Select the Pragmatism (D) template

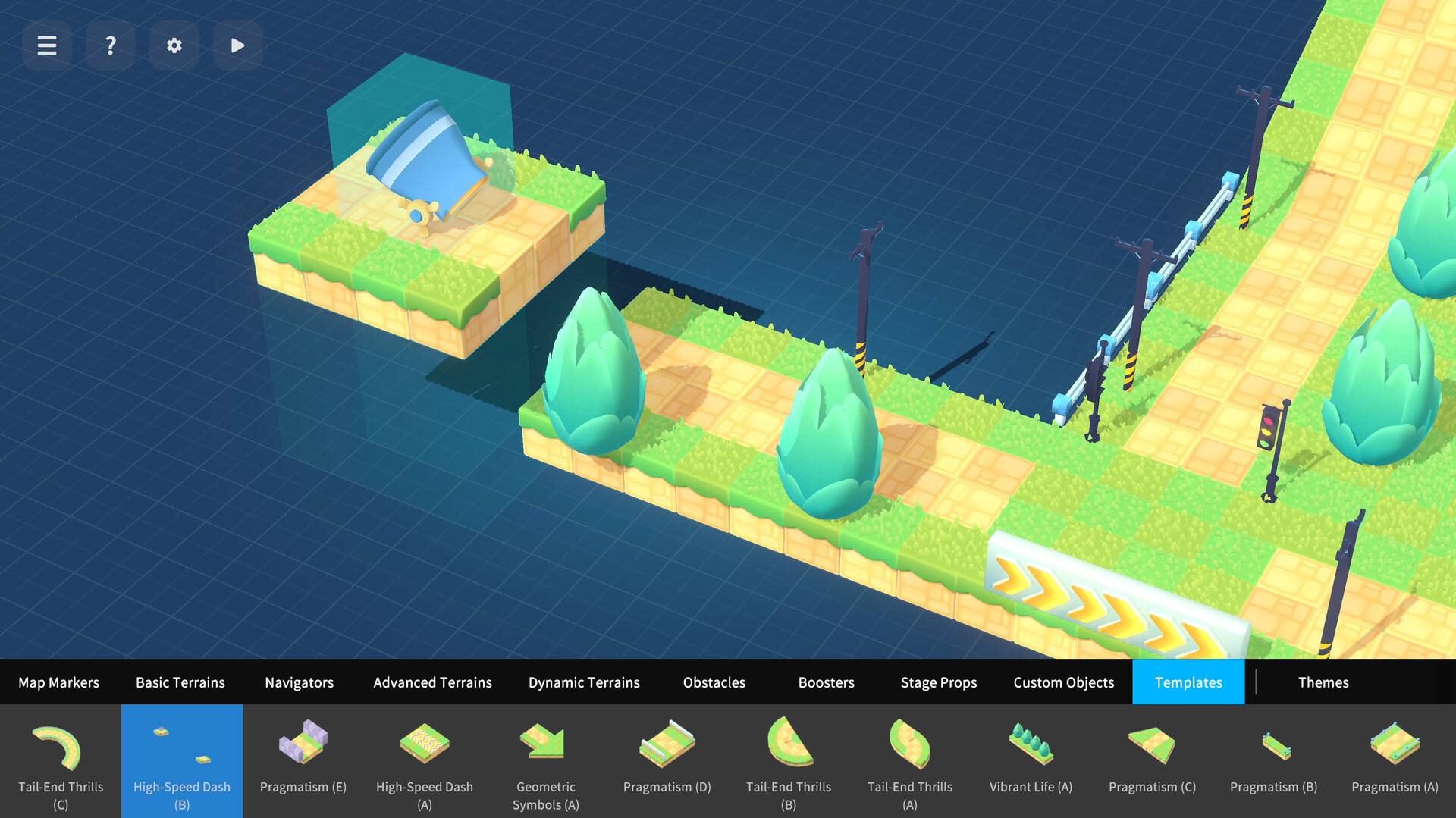[x=667, y=760]
